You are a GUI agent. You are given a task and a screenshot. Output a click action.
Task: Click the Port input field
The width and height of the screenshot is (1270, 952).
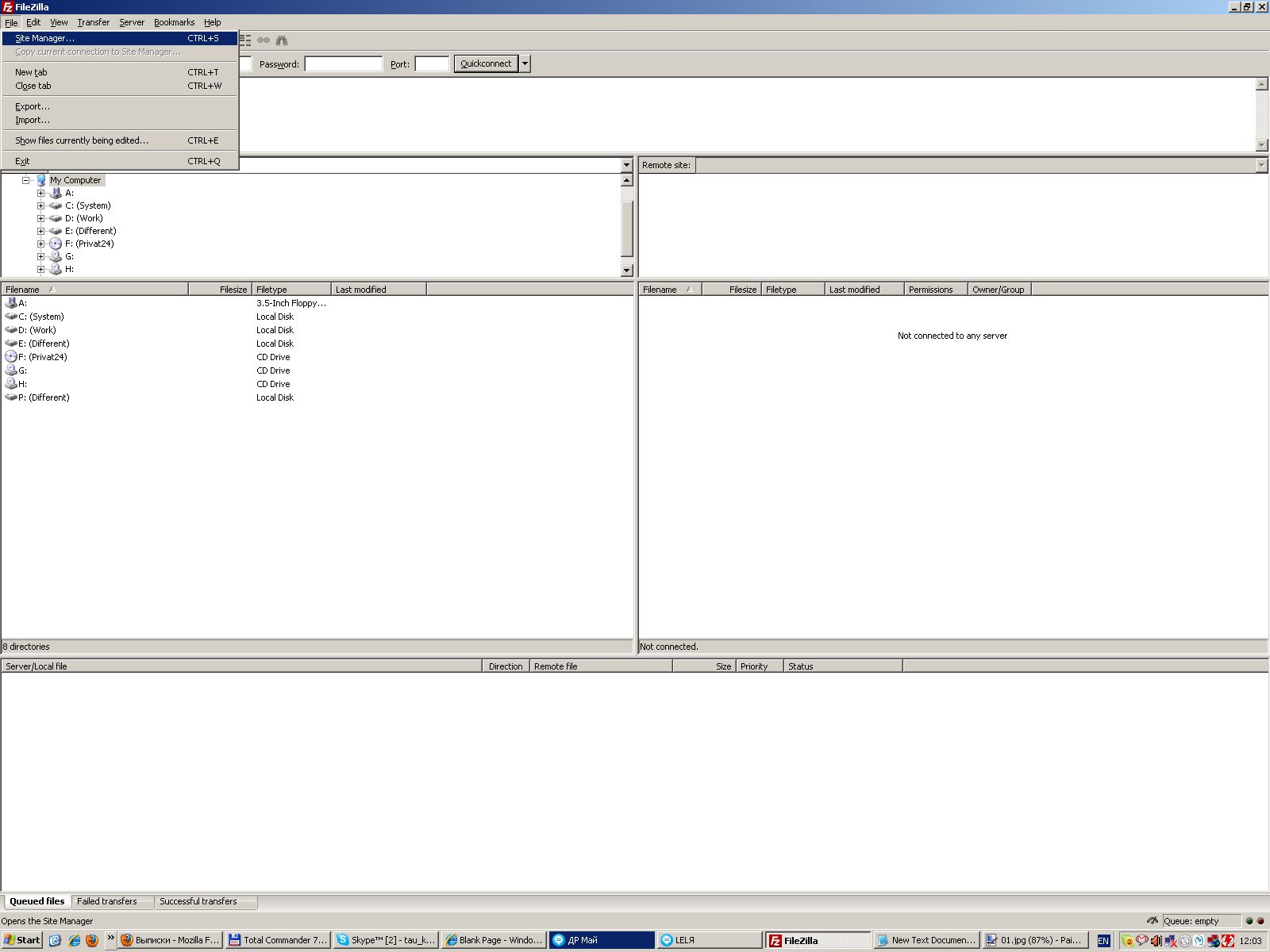432,64
